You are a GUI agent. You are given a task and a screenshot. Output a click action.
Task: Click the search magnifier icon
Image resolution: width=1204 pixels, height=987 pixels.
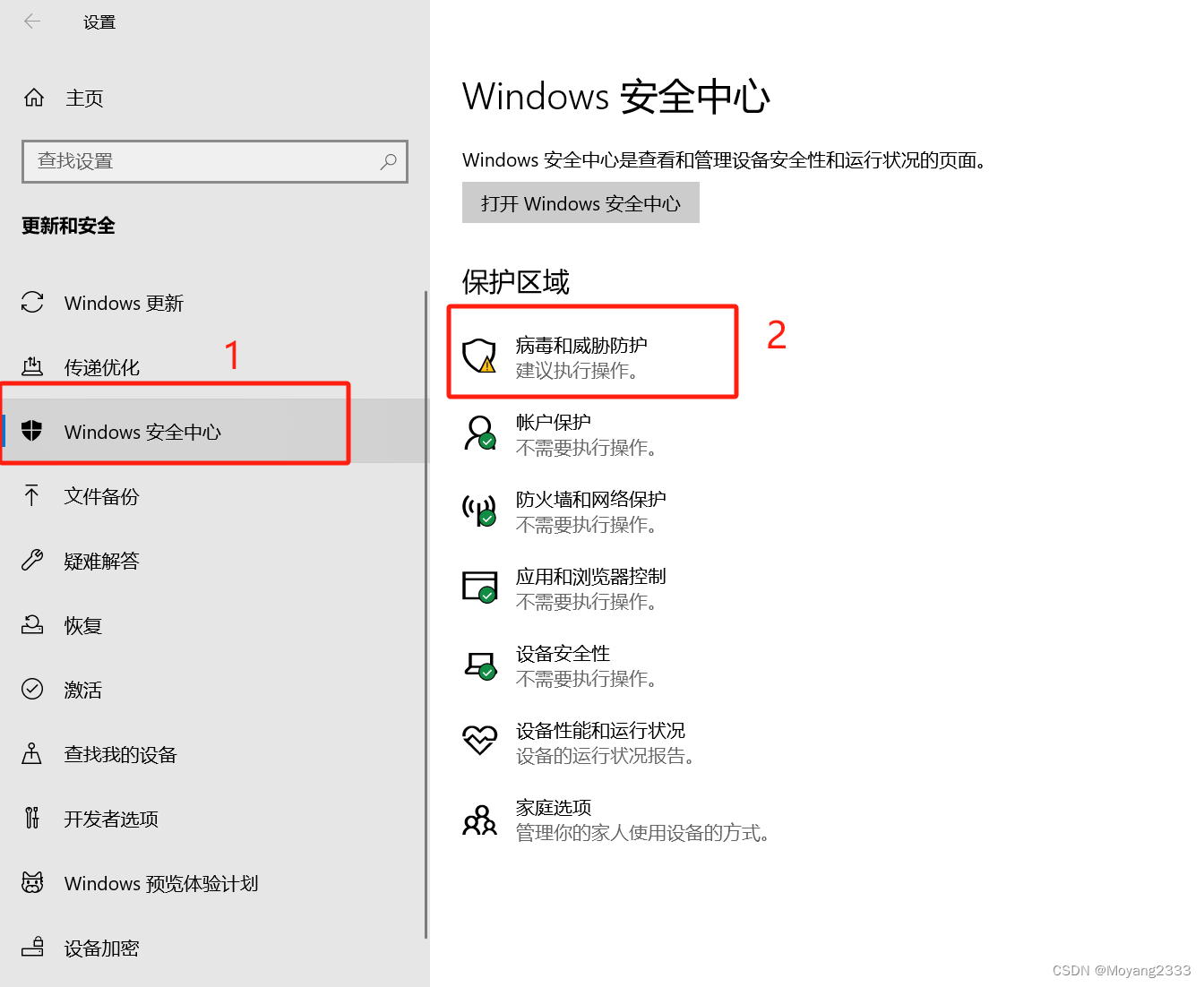pos(388,161)
